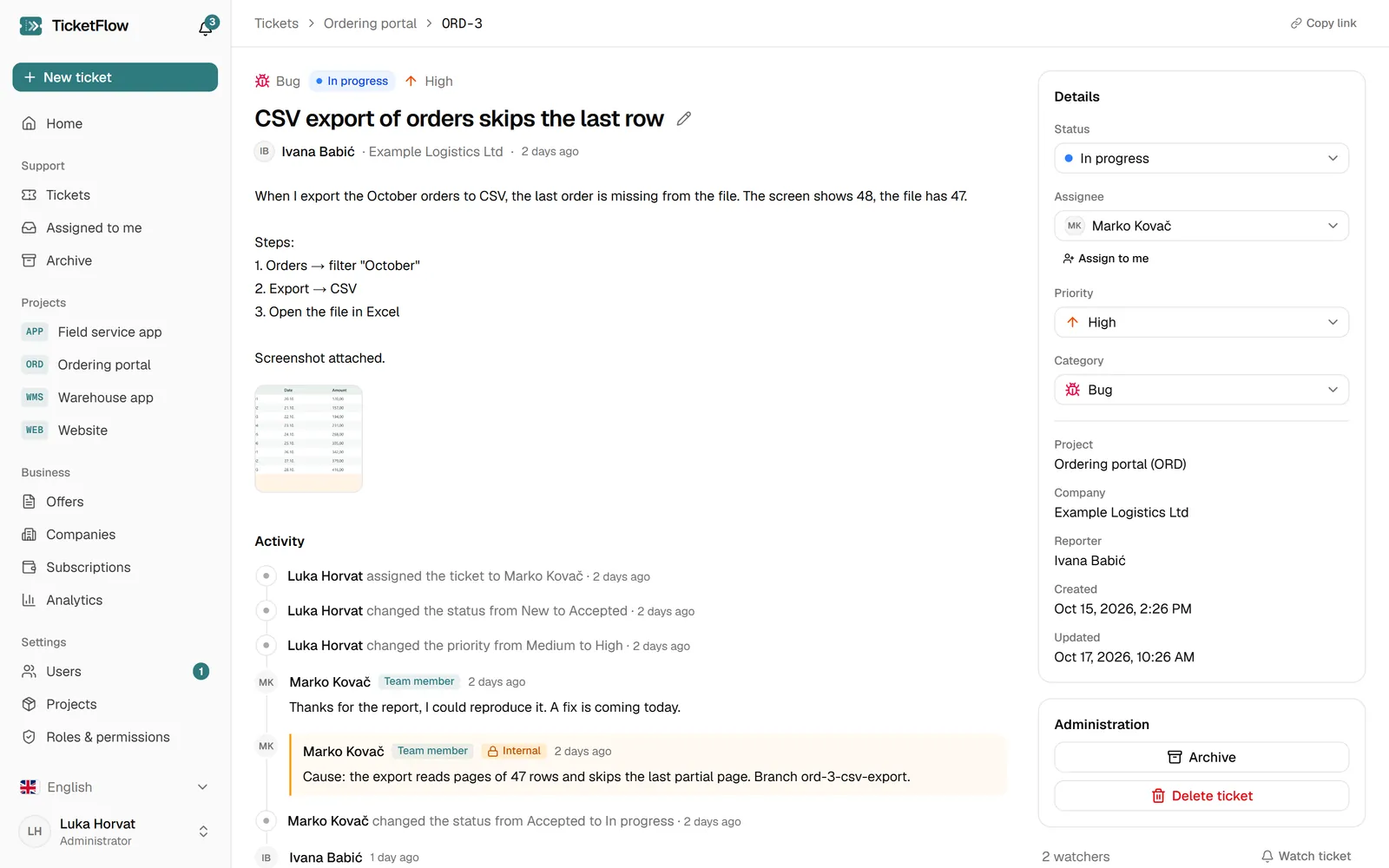This screenshot has height=868, width=1389.
Task: Expand the Luka Horvat account menu
Action: click(x=115, y=832)
